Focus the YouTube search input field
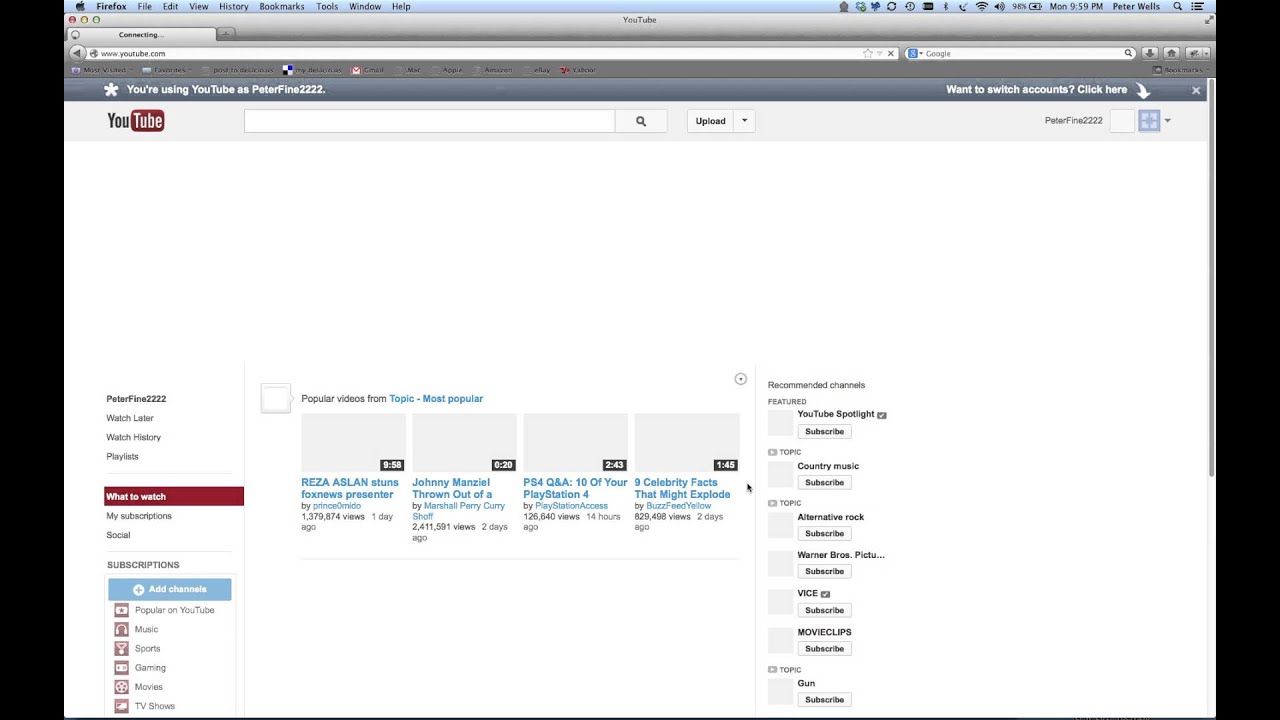Viewport: 1280px width, 720px height. point(429,121)
